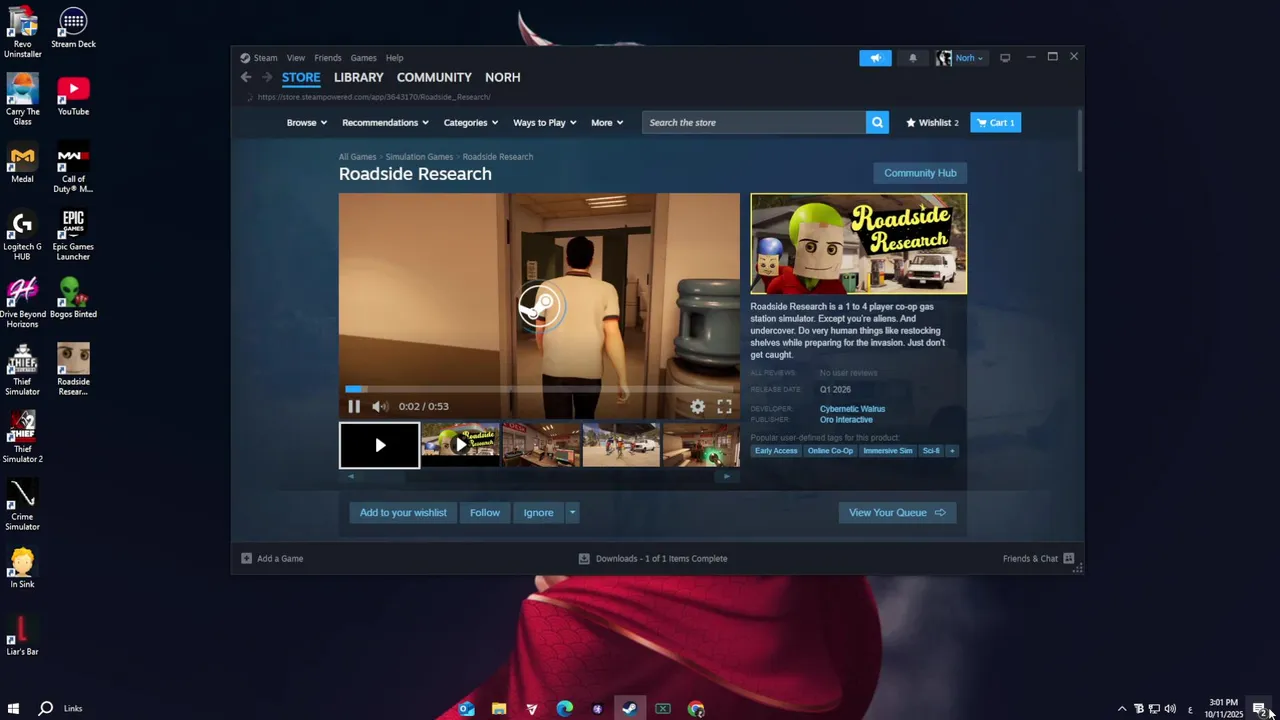Go forward with the right arrow
Image resolution: width=1280 pixels, height=720 pixels.
[x=267, y=77]
